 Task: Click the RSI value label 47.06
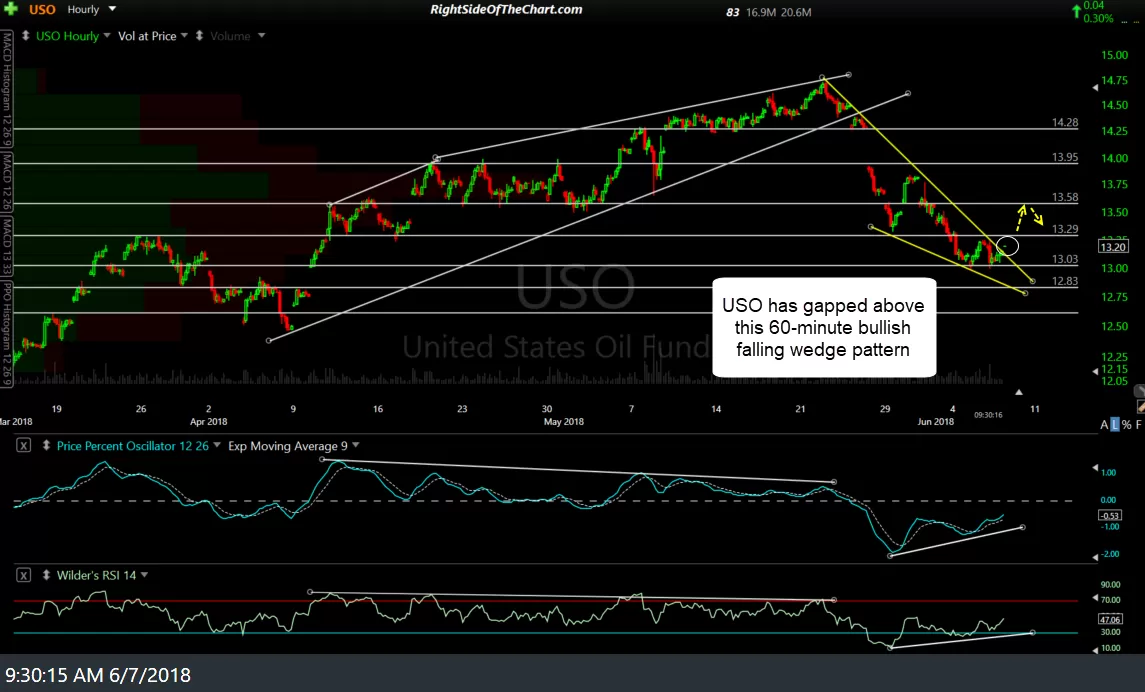pyautogui.click(x=1110, y=619)
